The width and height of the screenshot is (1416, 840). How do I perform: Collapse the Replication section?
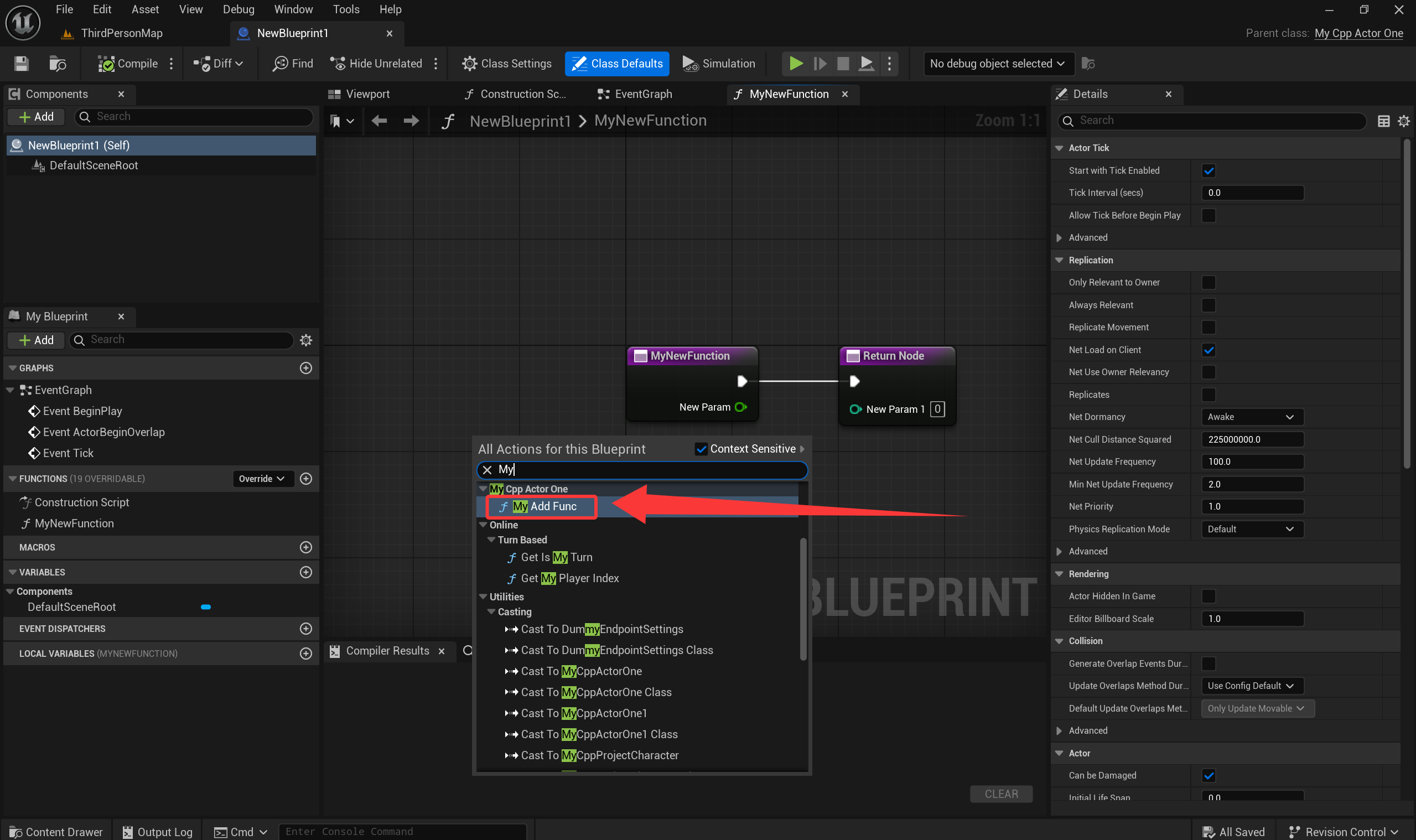[x=1059, y=261]
